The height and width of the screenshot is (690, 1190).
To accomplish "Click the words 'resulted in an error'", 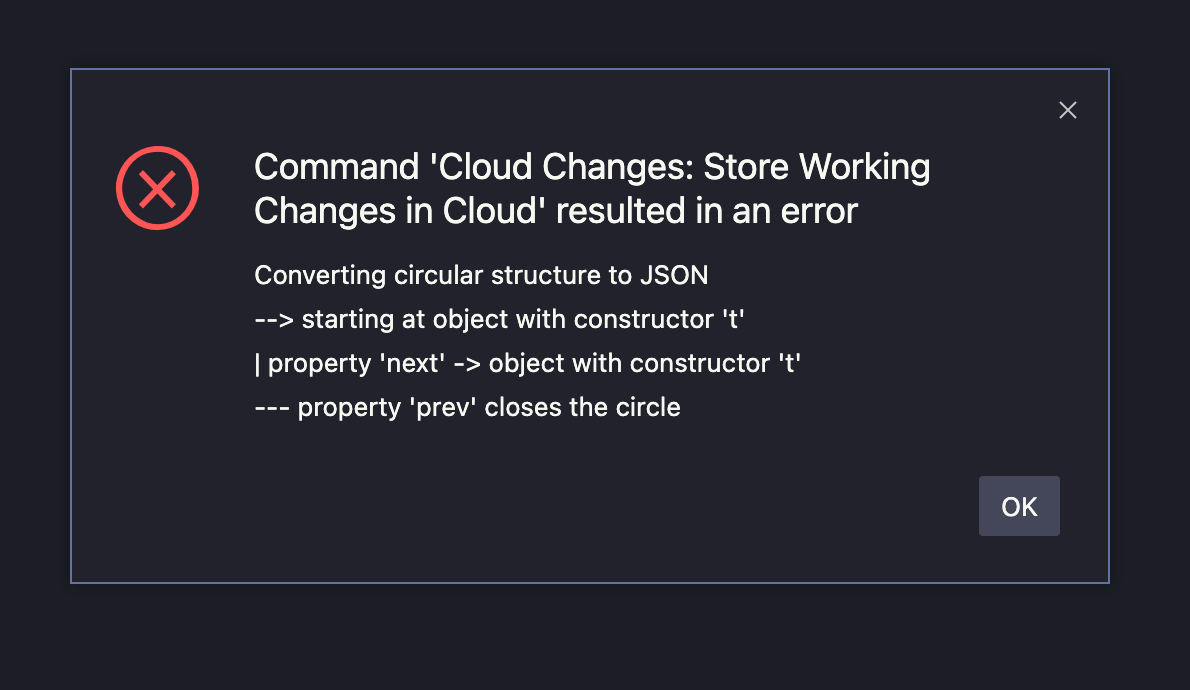I will point(700,211).
